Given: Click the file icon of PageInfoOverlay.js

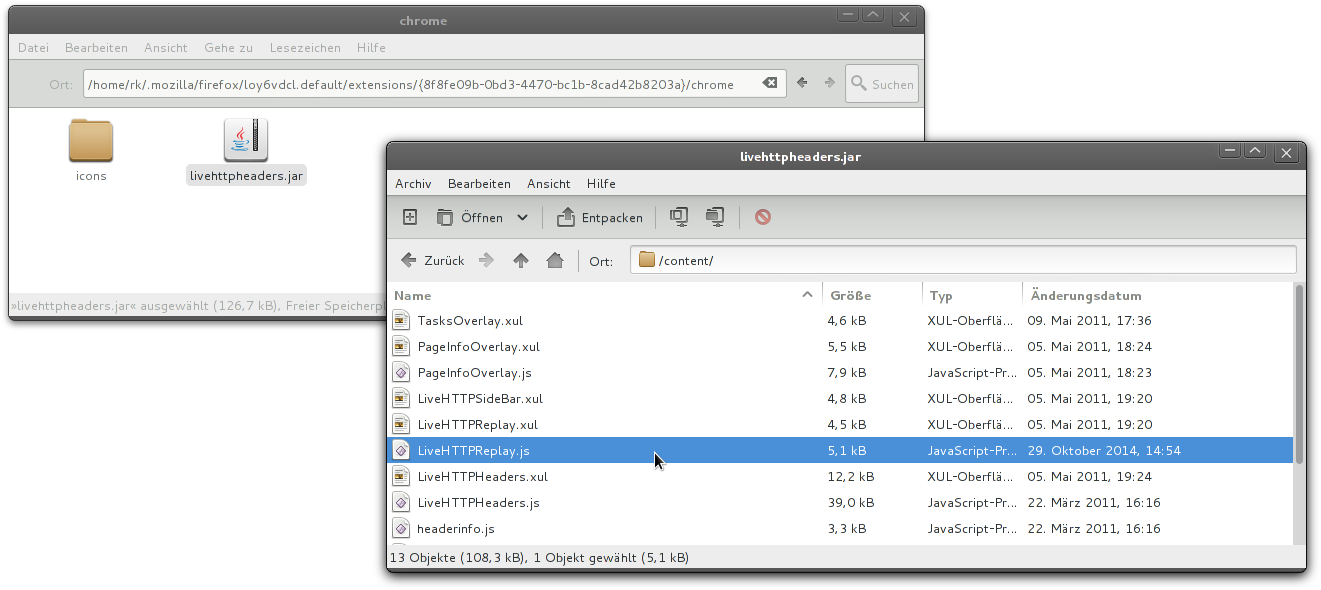Looking at the screenshot, I should (401, 373).
